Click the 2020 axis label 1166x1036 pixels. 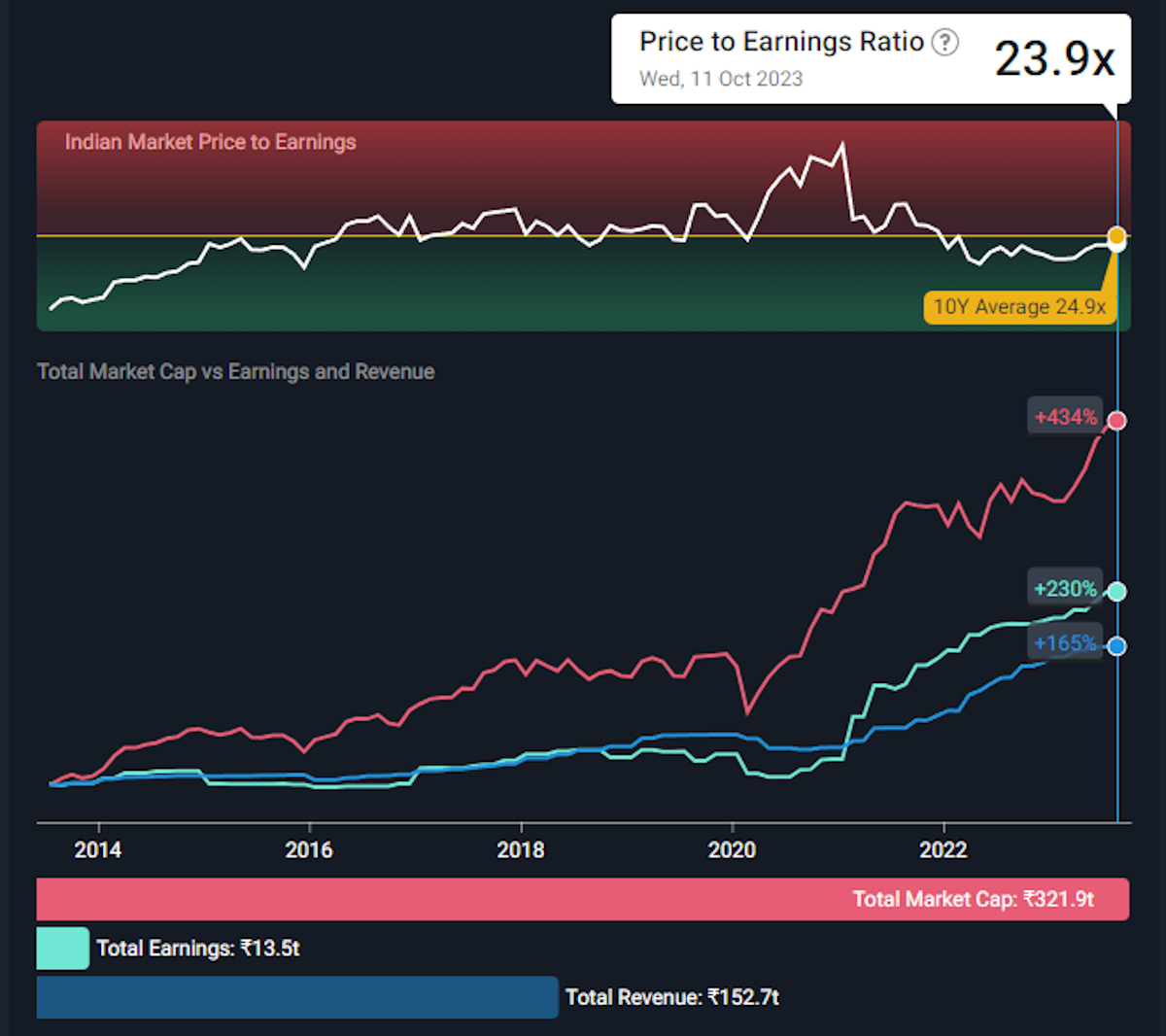(732, 850)
